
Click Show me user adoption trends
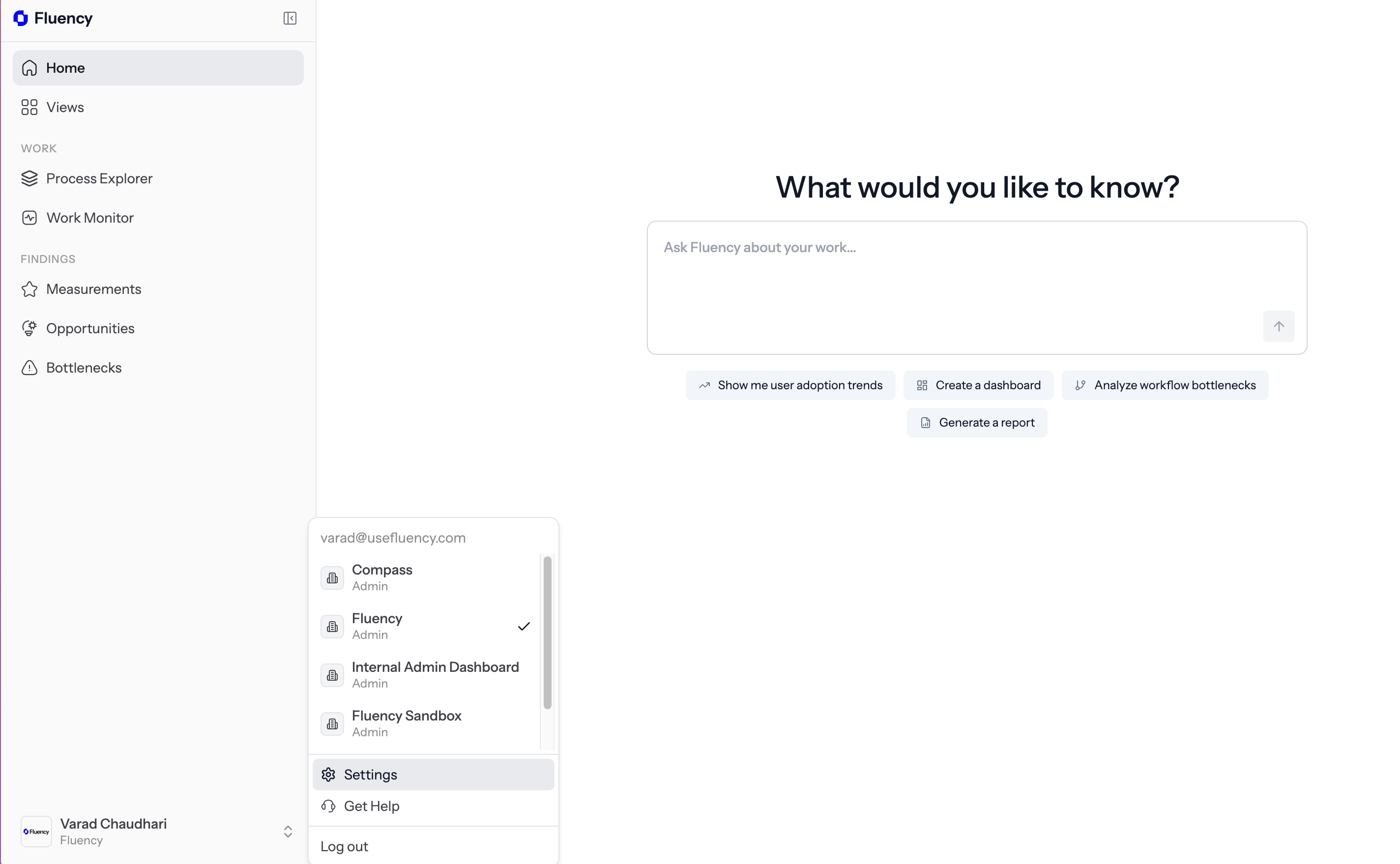[x=790, y=384]
